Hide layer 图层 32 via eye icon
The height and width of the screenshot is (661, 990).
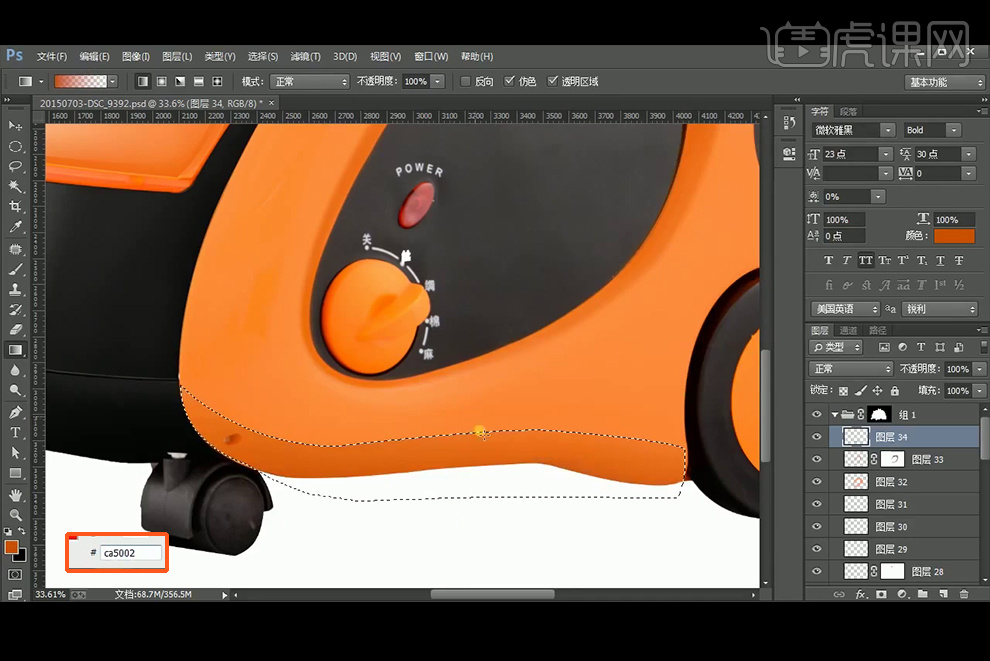point(817,482)
